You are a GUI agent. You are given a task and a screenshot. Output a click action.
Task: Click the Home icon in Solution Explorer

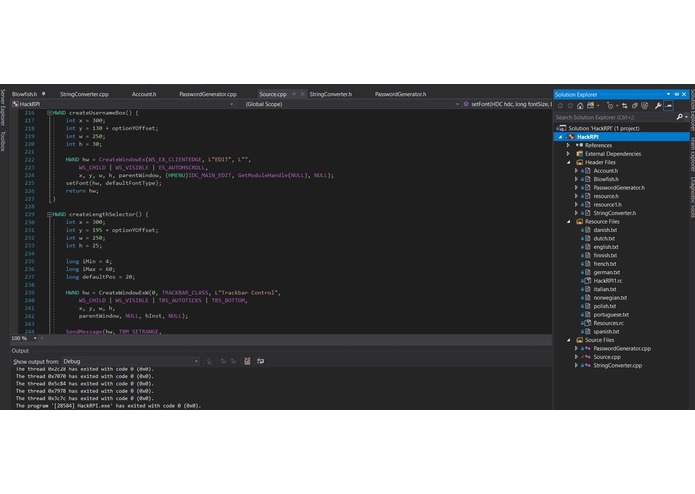click(580, 106)
